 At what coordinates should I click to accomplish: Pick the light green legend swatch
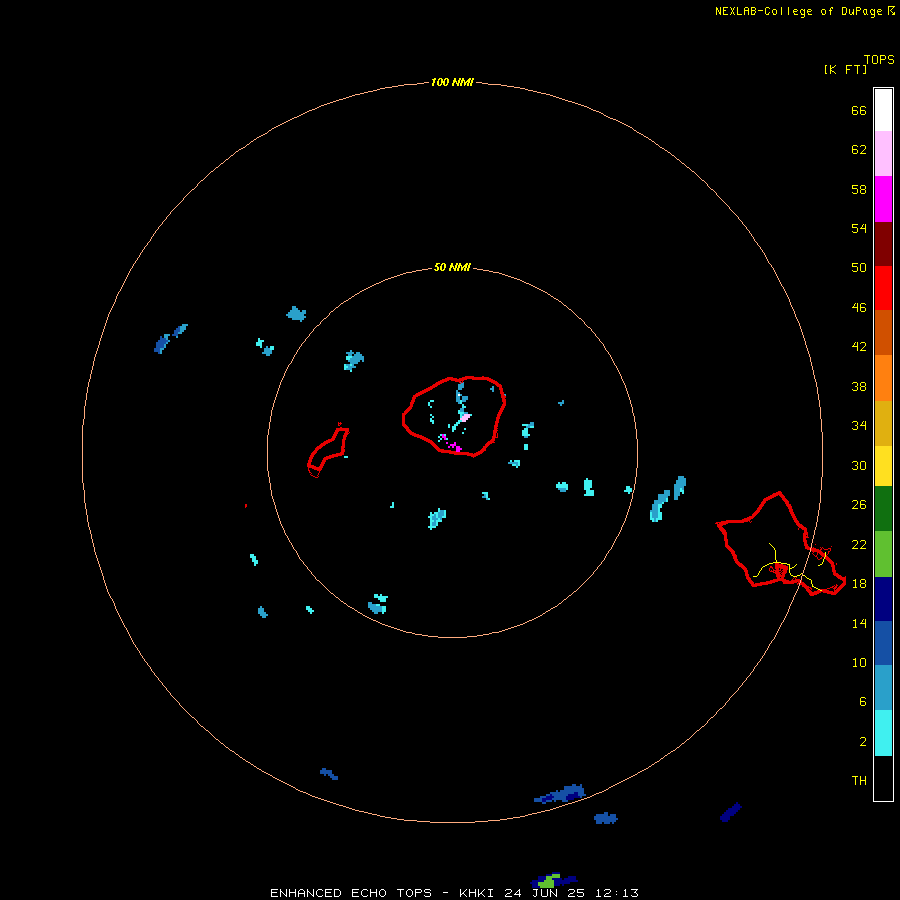(883, 553)
